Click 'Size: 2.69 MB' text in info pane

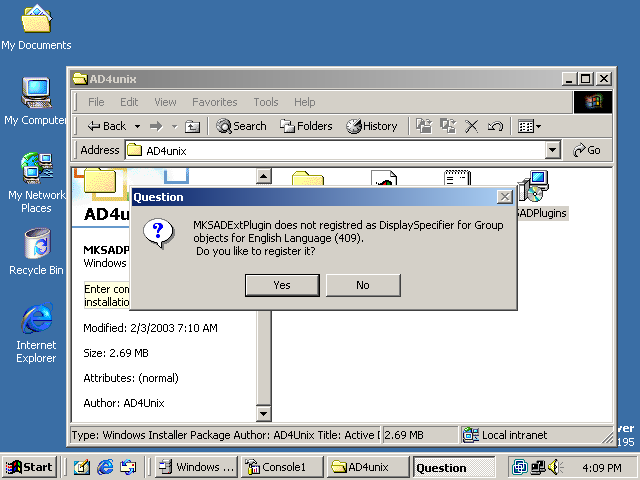point(116,353)
